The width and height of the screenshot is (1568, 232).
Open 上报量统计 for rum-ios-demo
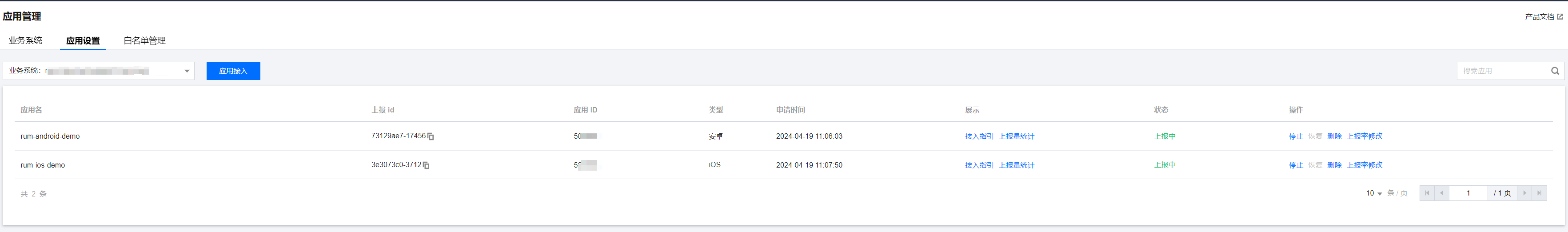[1016, 165]
